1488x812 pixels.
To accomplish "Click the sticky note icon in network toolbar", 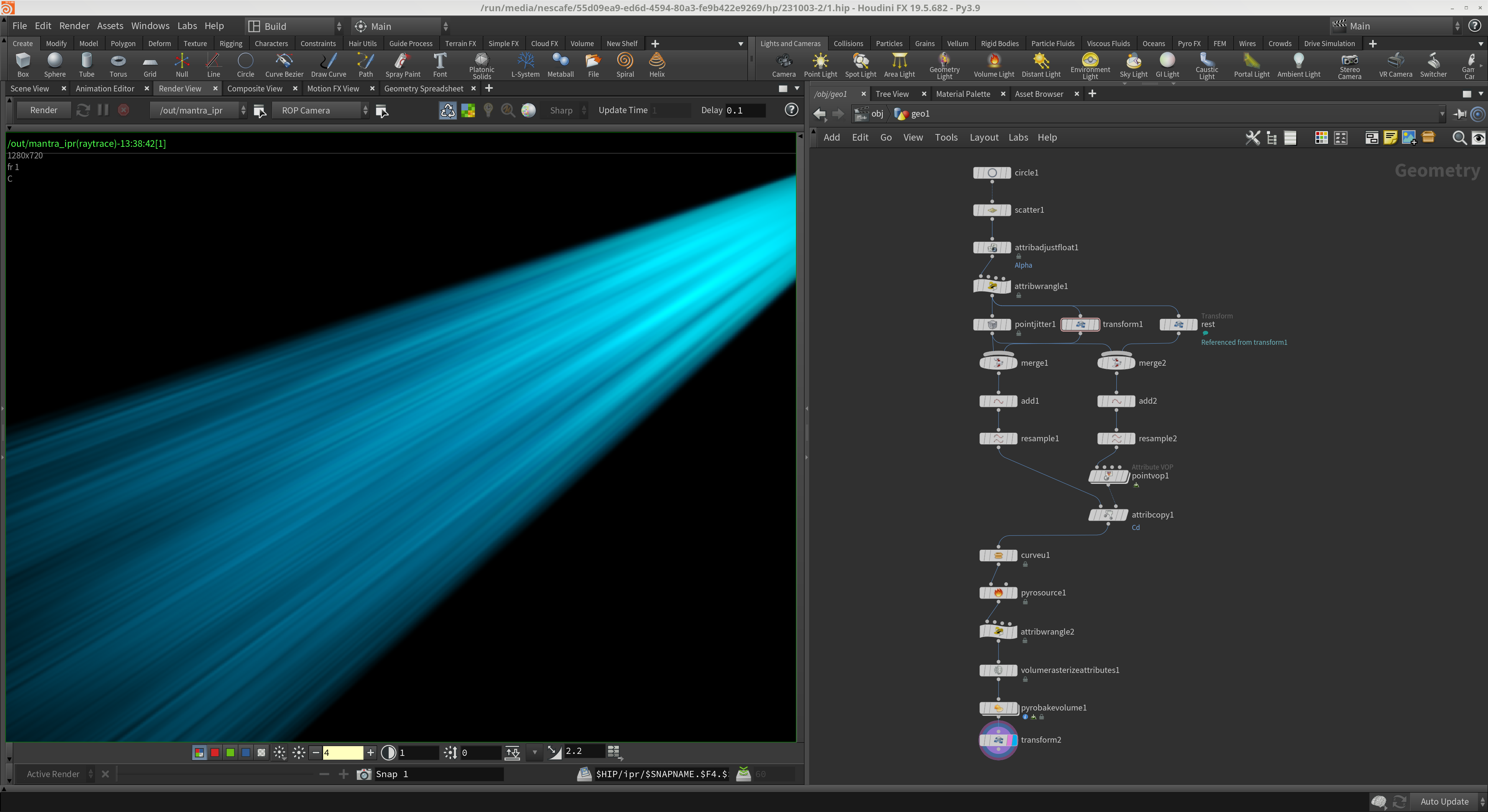I will [x=1390, y=138].
